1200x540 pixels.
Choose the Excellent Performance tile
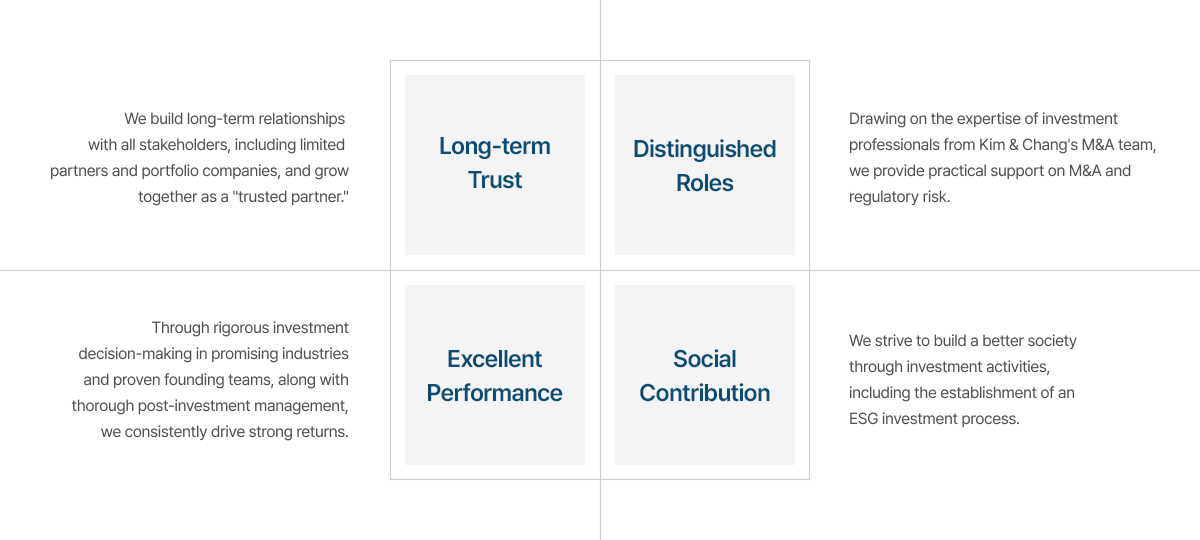[495, 375]
